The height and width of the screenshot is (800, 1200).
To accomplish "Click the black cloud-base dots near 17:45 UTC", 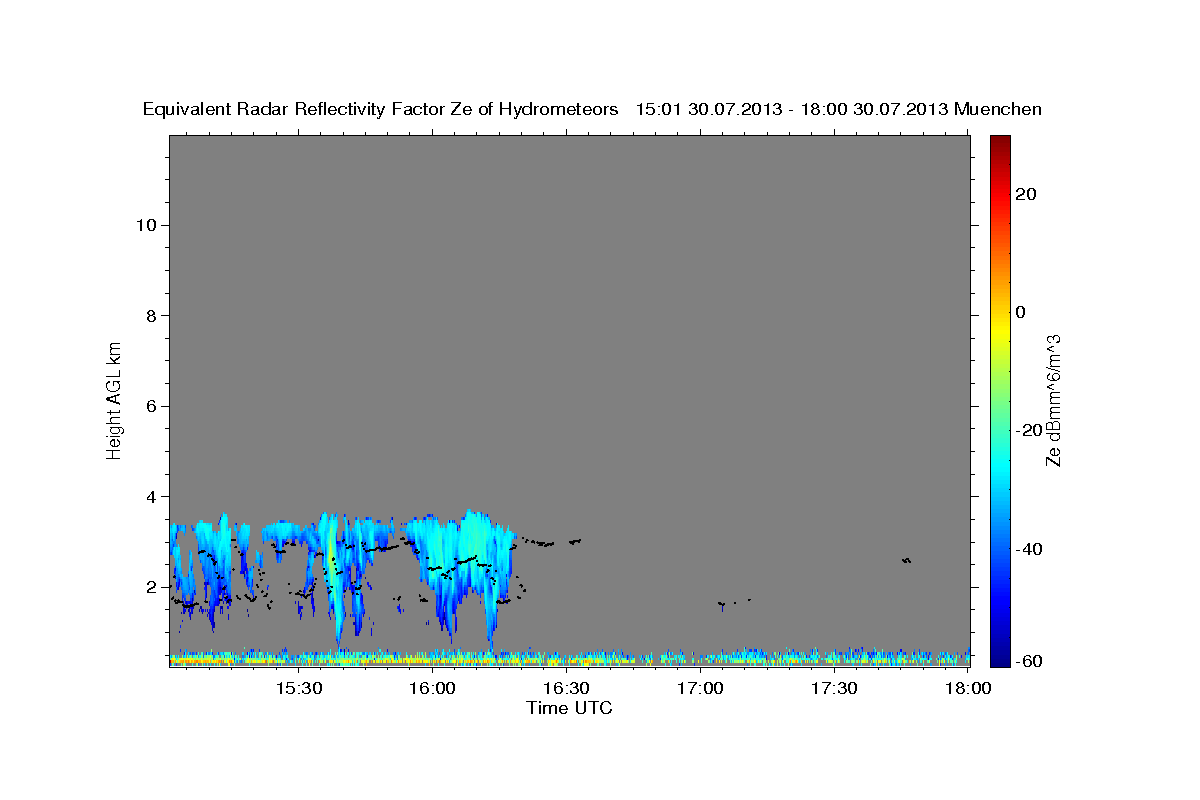I will [x=906, y=560].
